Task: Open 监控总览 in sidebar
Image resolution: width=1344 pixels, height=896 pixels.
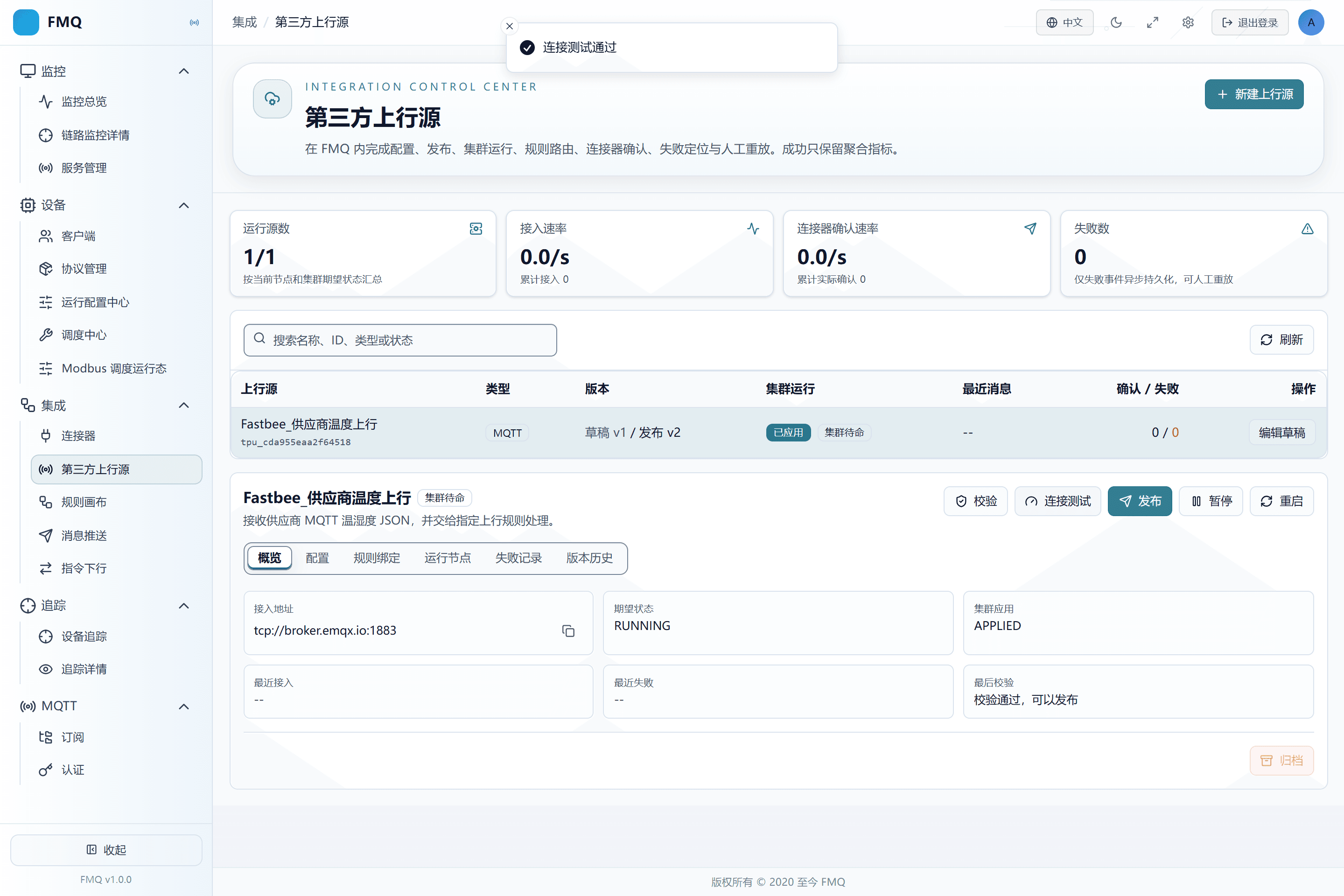Action: click(x=117, y=102)
